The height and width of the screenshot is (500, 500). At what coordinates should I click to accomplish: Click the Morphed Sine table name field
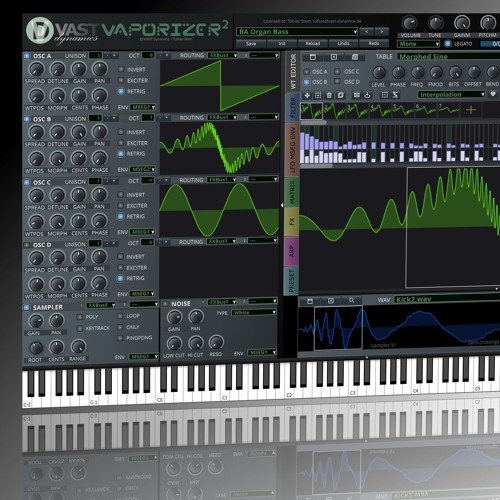click(x=449, y=57)
